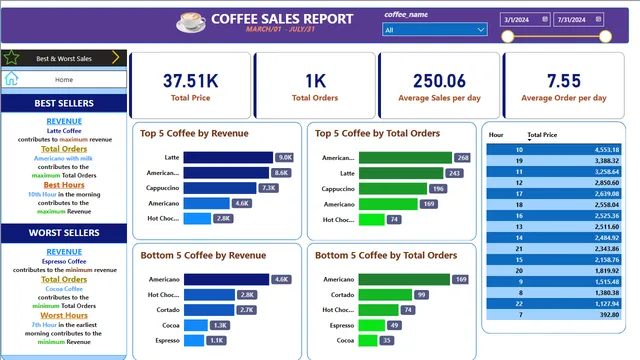Select the hour 10 row in the table
Screen dimensions: 640x360
(x=554, y=149)
